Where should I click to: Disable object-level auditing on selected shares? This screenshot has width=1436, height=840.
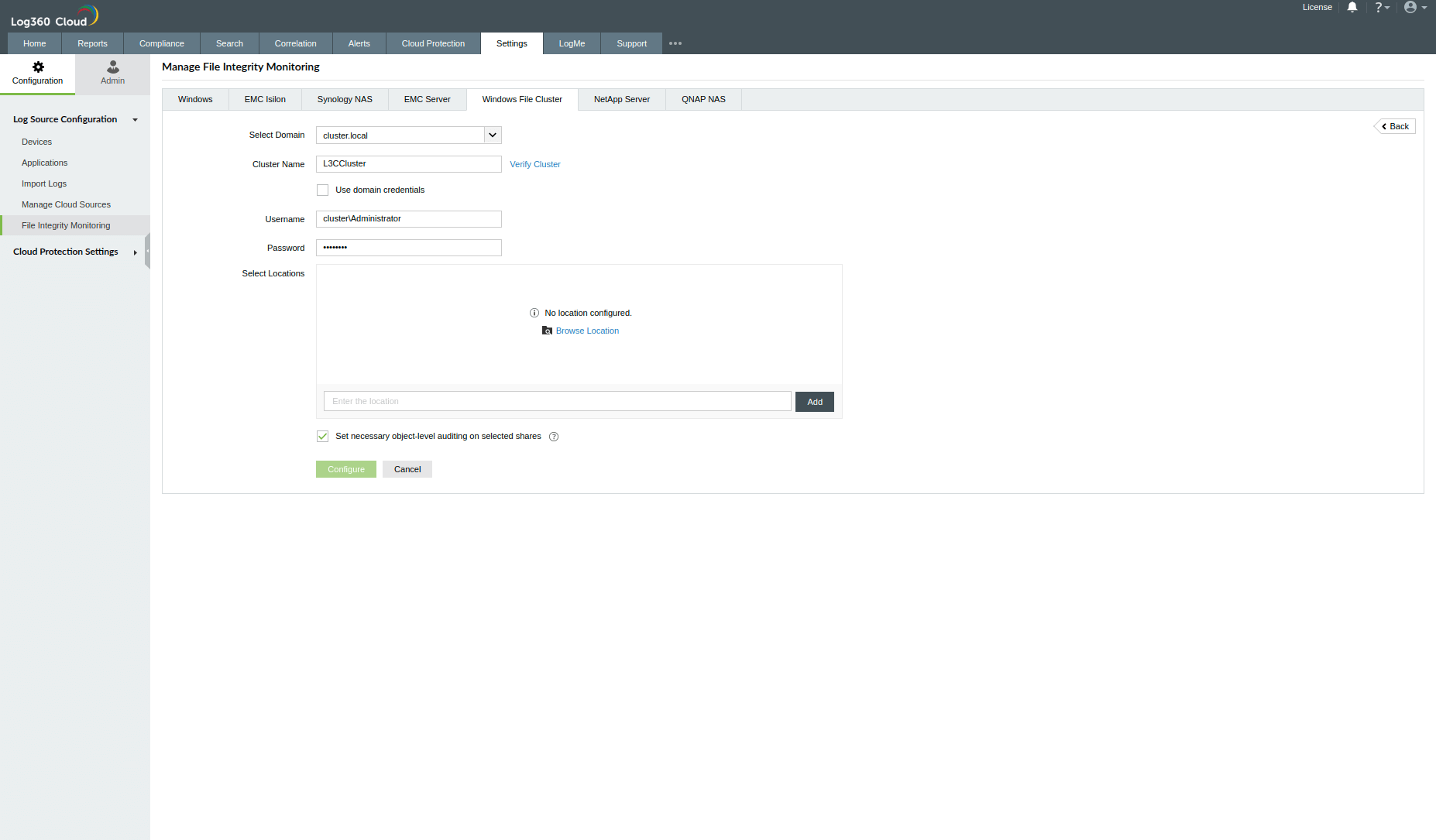coord(322,437)
